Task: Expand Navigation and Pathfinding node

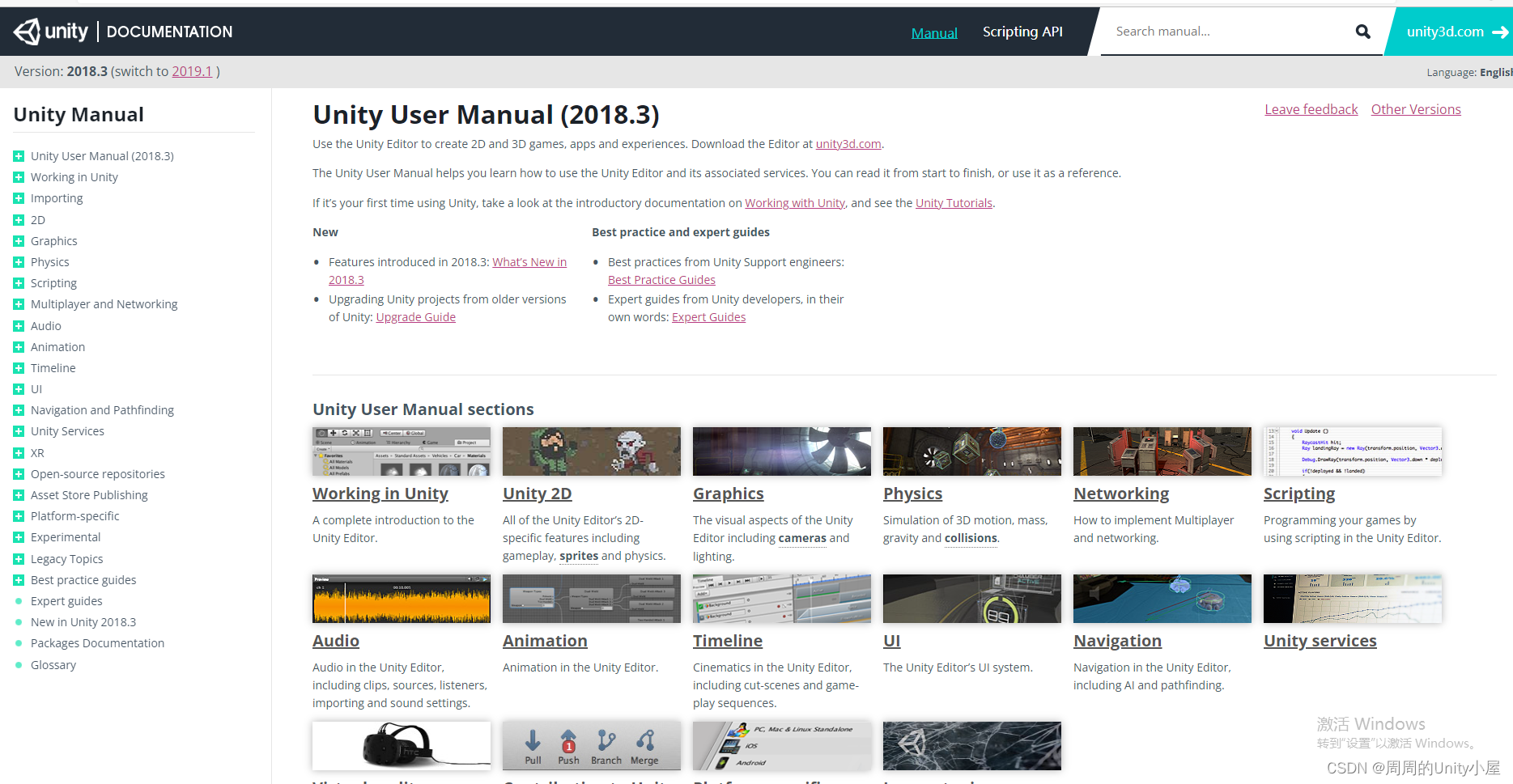Action: coord(19,410)
